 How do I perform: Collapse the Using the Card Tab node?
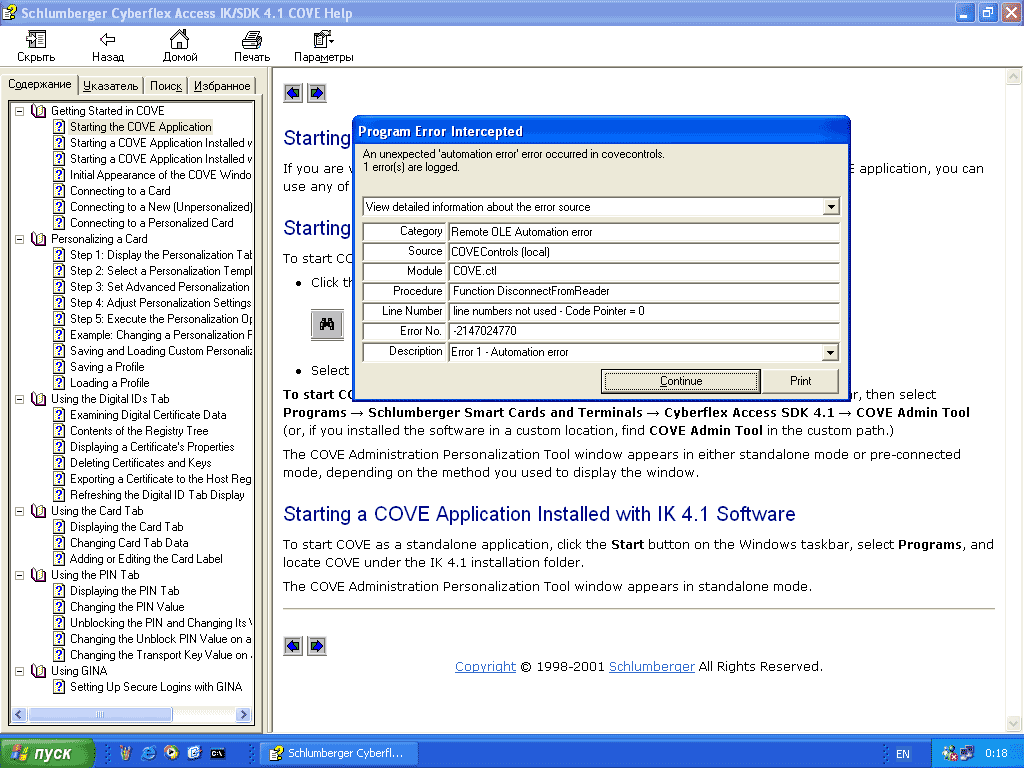20,511
